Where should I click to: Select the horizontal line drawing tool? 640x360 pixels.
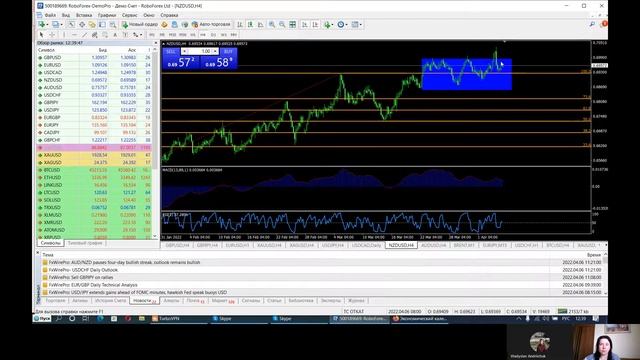(74, 35)
